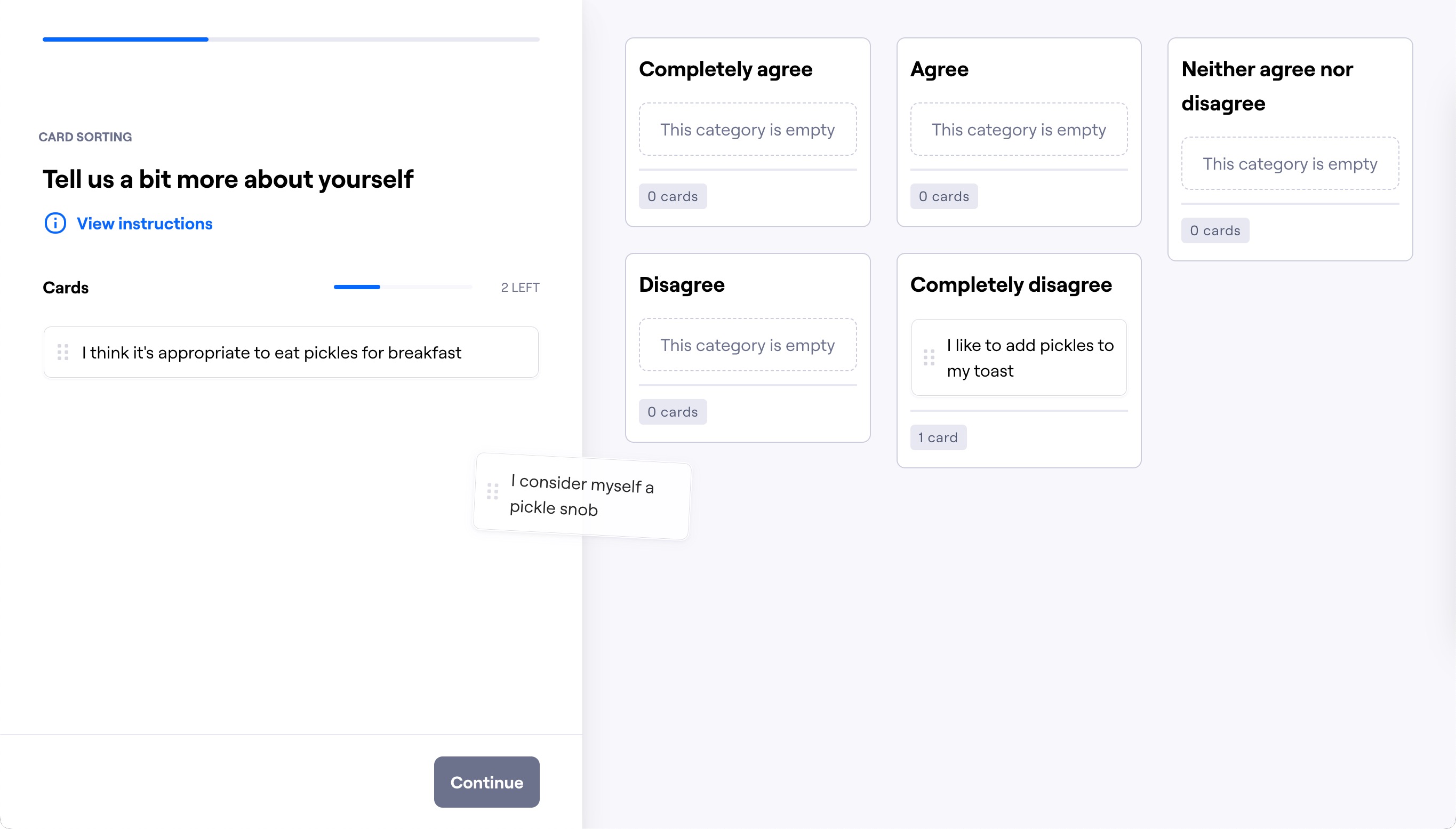The width and height of the screenshot is (1456, 829).
Task: Click the empty drop zone in Disagree category
Action: click(x=747, y=345)
